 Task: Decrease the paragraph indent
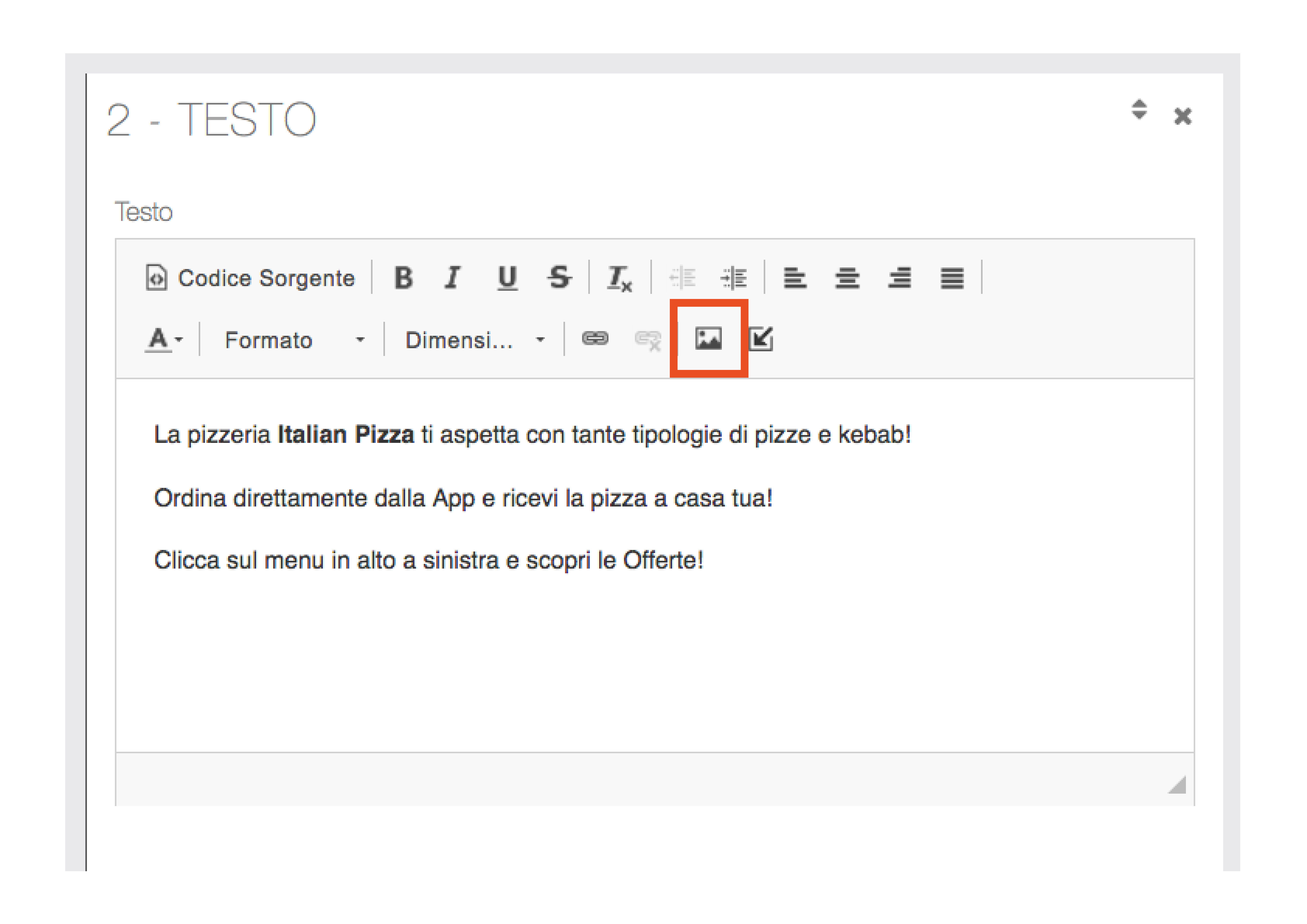(x=682, y=278)
